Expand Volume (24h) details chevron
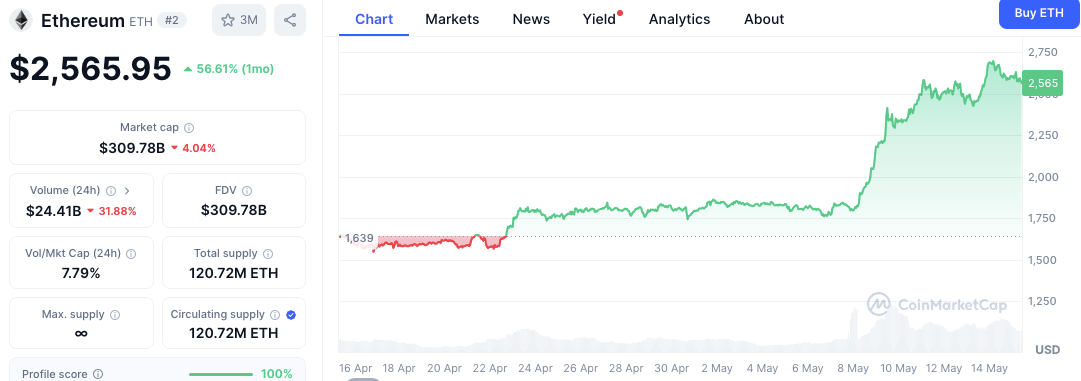This screenshot has height=381, width=1081. [127, 191]
